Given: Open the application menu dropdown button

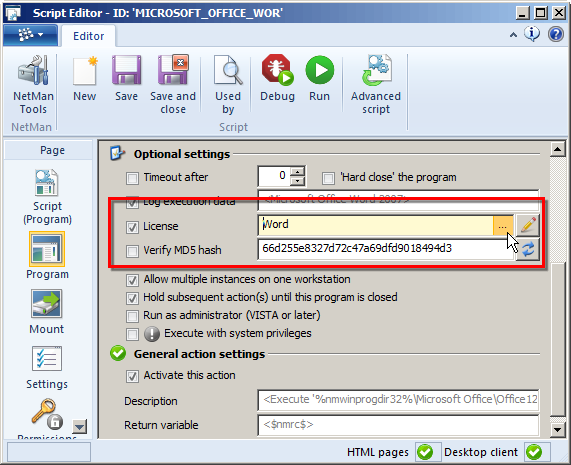Looking at the screenshot, I should (30, 35).
